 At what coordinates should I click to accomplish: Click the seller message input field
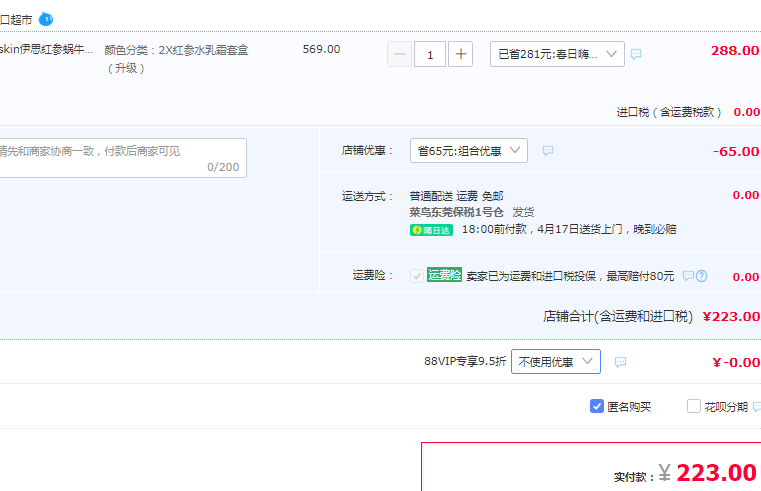pos(123,158)
